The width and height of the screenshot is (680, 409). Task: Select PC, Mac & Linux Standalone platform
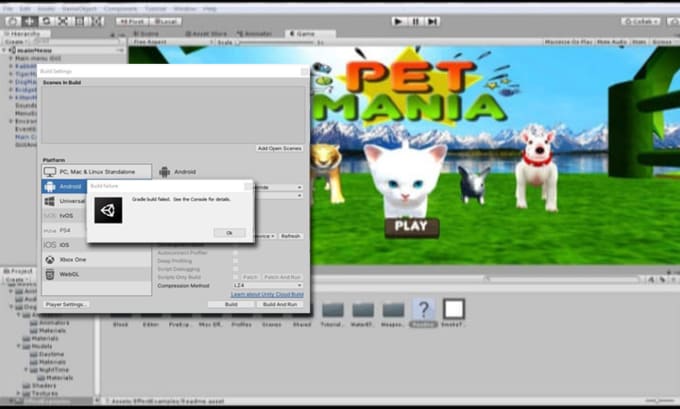pos(97,172)
